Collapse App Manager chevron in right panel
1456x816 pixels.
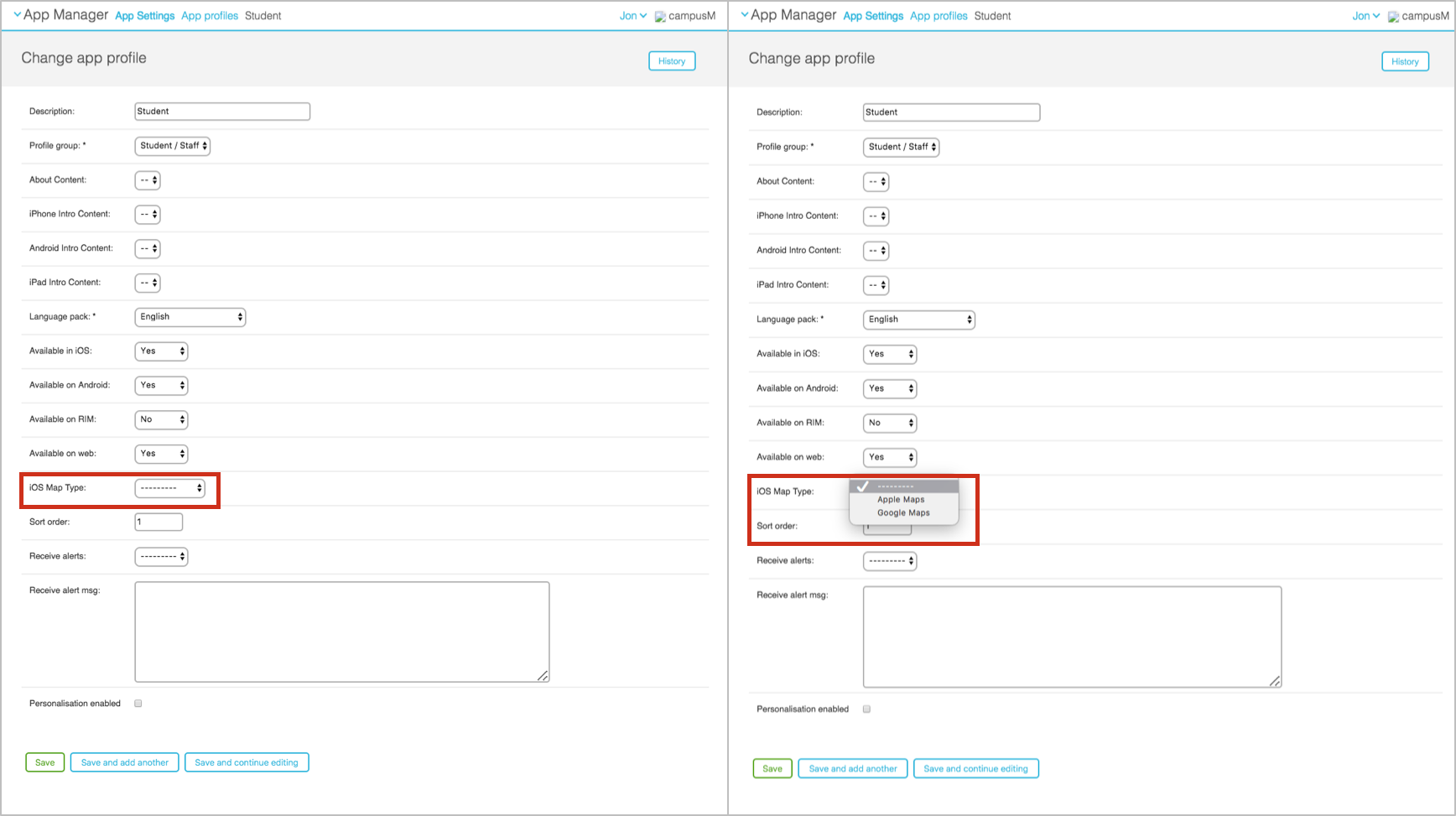point(744,14)
